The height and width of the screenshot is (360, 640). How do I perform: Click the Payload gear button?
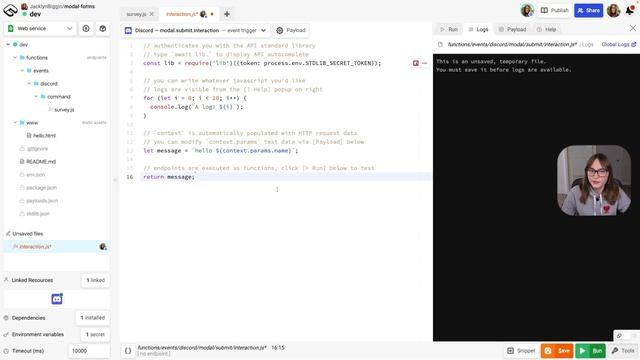click(291, 31)
